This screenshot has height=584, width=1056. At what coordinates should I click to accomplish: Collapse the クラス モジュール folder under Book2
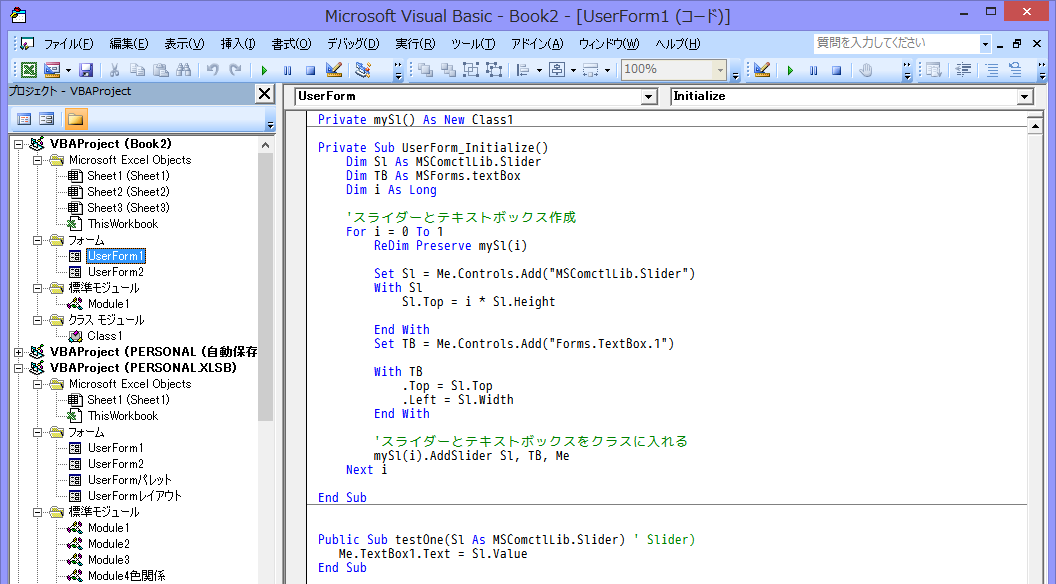pyautogui.click(x=38, y=320)
